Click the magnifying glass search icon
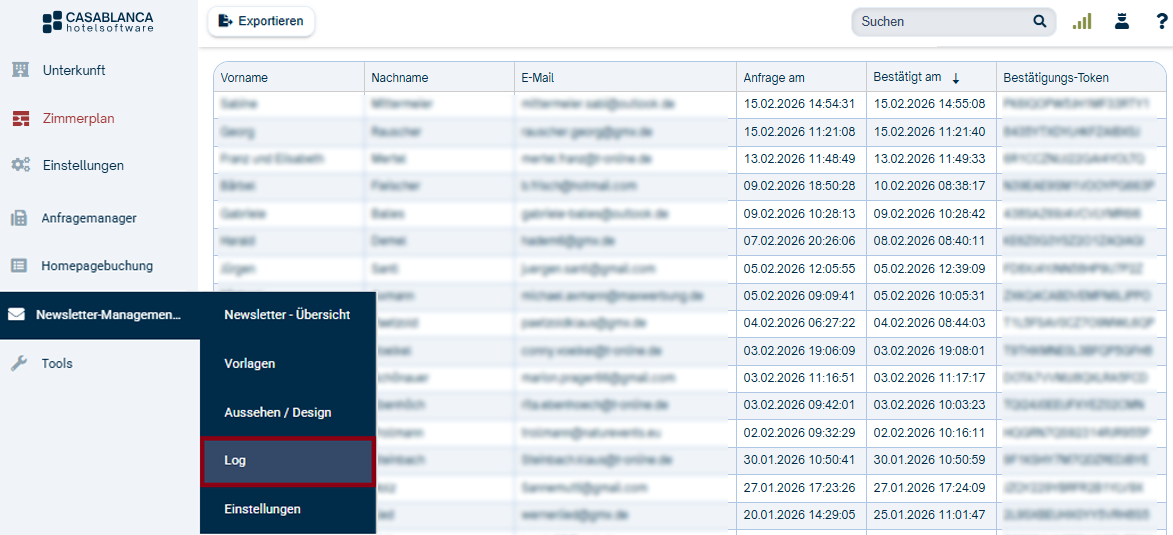Image resolution: width=1173 pixels, height=535 pixels. tap(1040, 22)
